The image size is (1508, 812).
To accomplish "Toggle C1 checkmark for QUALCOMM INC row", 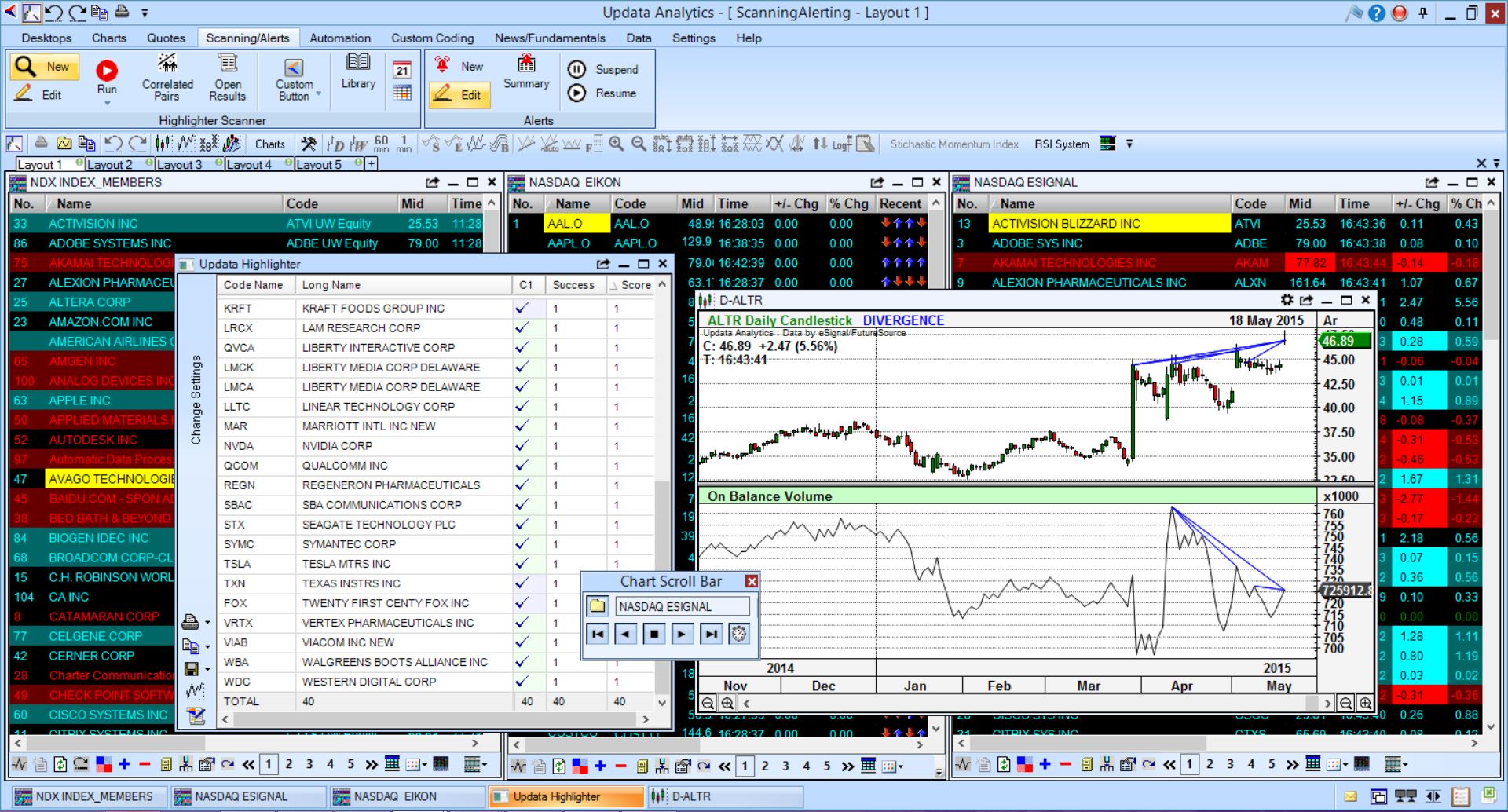I will pos(522,465).
